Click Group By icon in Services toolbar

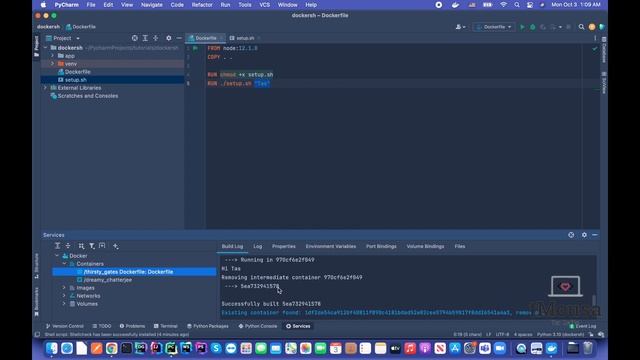[x=81, y=246]
